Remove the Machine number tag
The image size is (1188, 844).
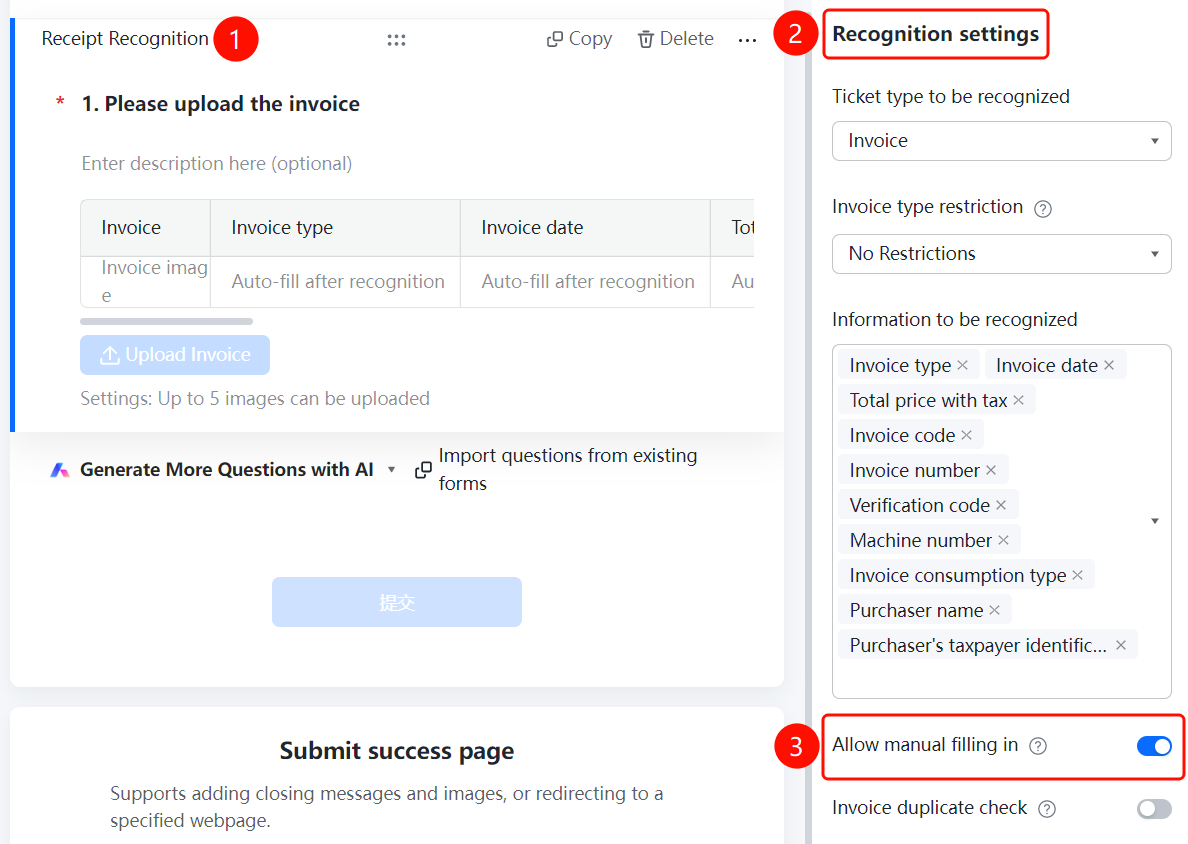click(1003, 540)
